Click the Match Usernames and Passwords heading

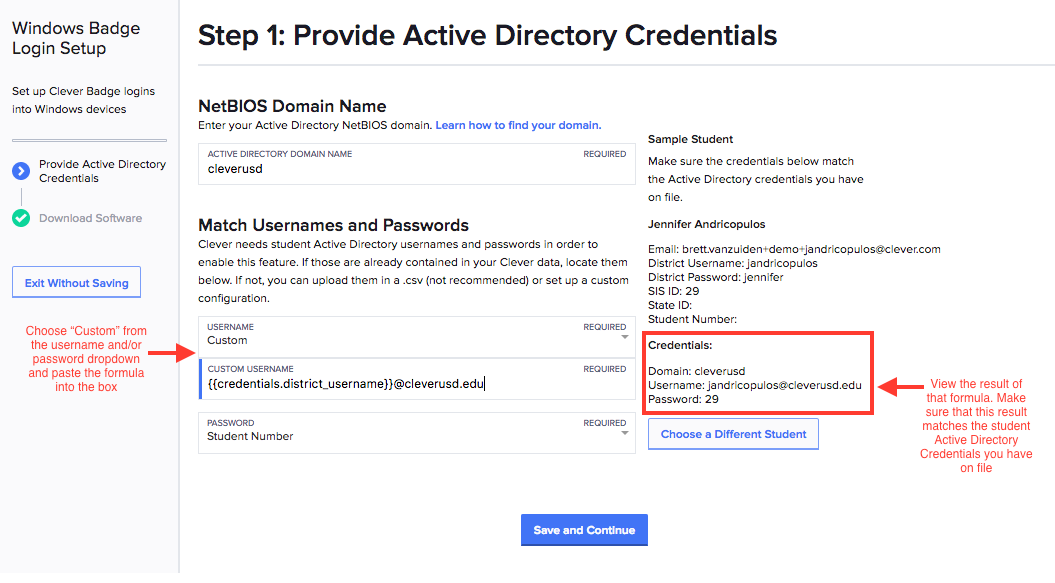coord(333,225)
